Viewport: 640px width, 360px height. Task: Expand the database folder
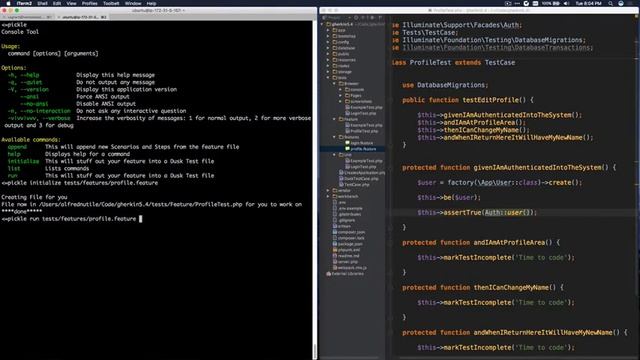point(328,48)
